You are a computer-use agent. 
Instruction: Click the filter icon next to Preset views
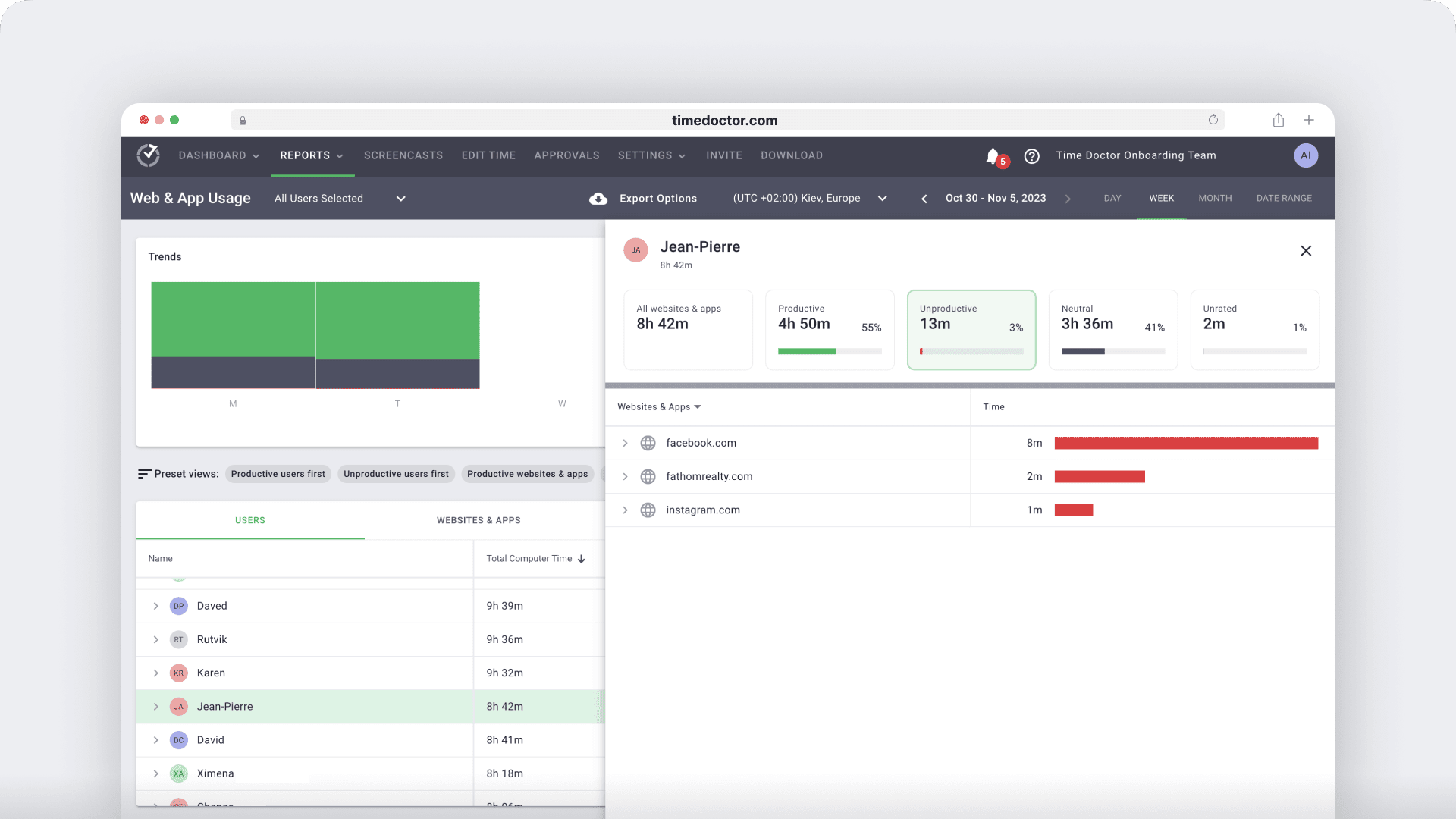click(x=143, y=473)
